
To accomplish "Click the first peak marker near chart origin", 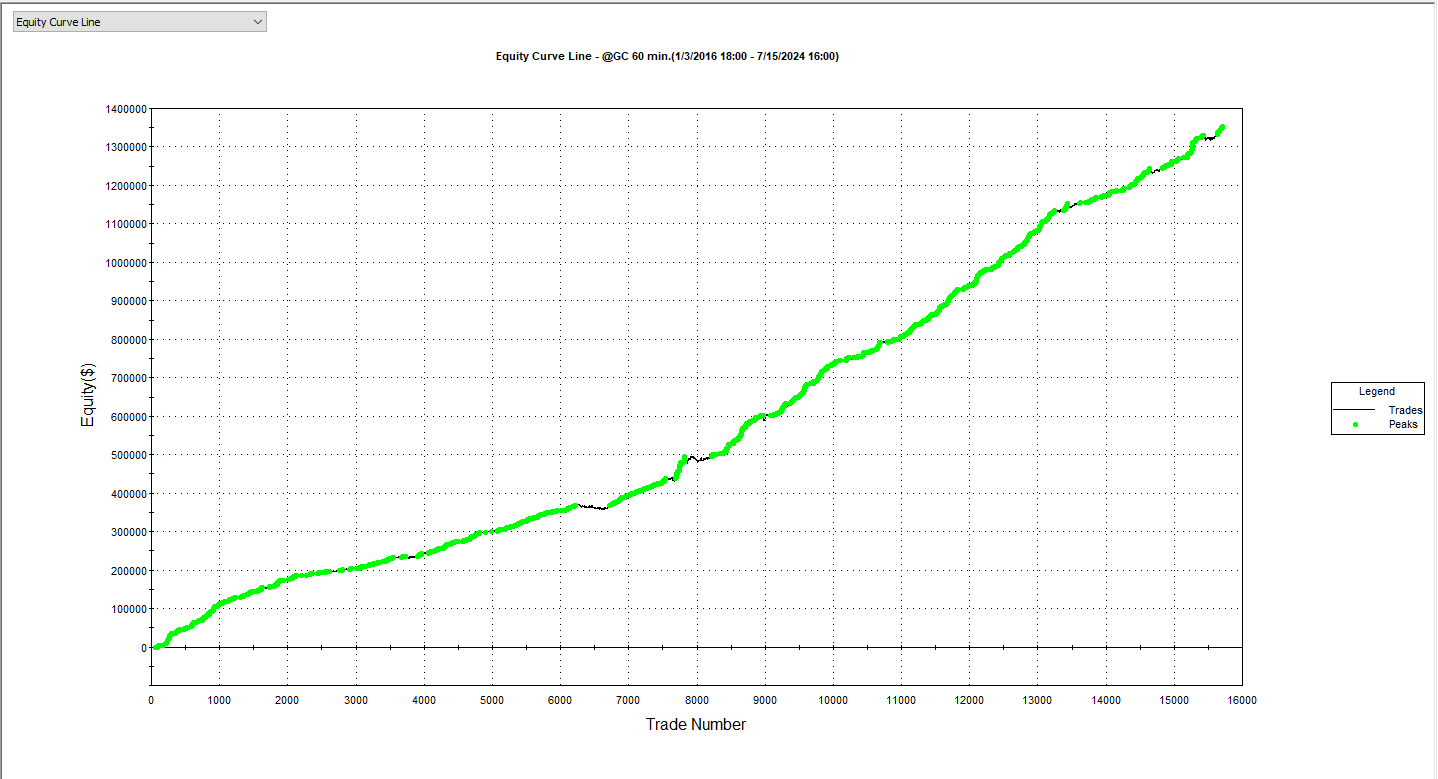I will pos(156,646).
